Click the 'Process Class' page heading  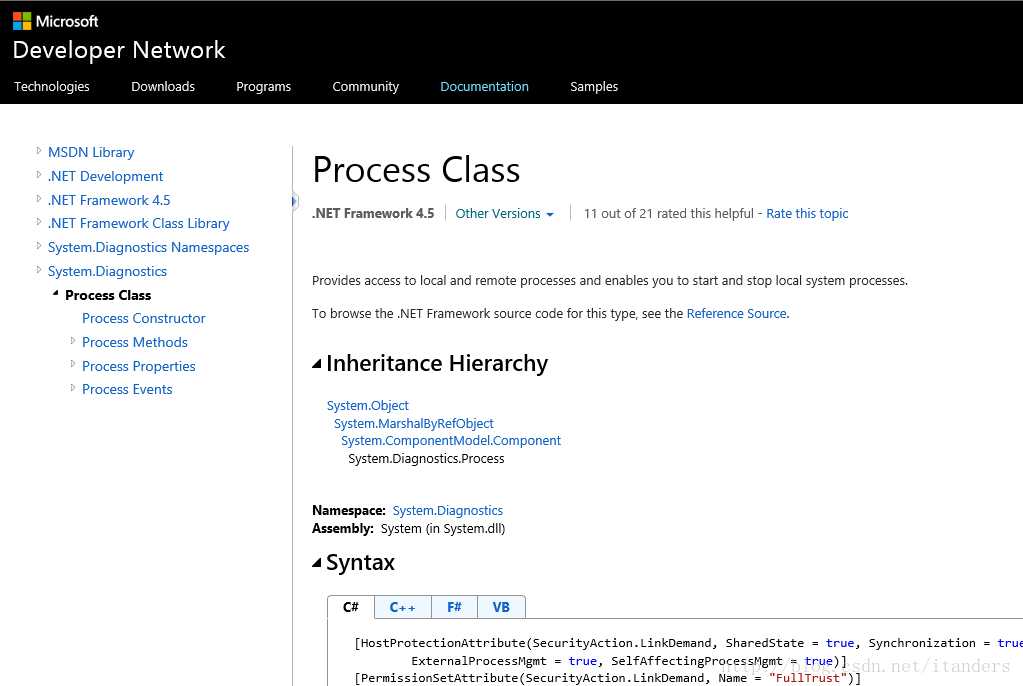click(416, 170)
